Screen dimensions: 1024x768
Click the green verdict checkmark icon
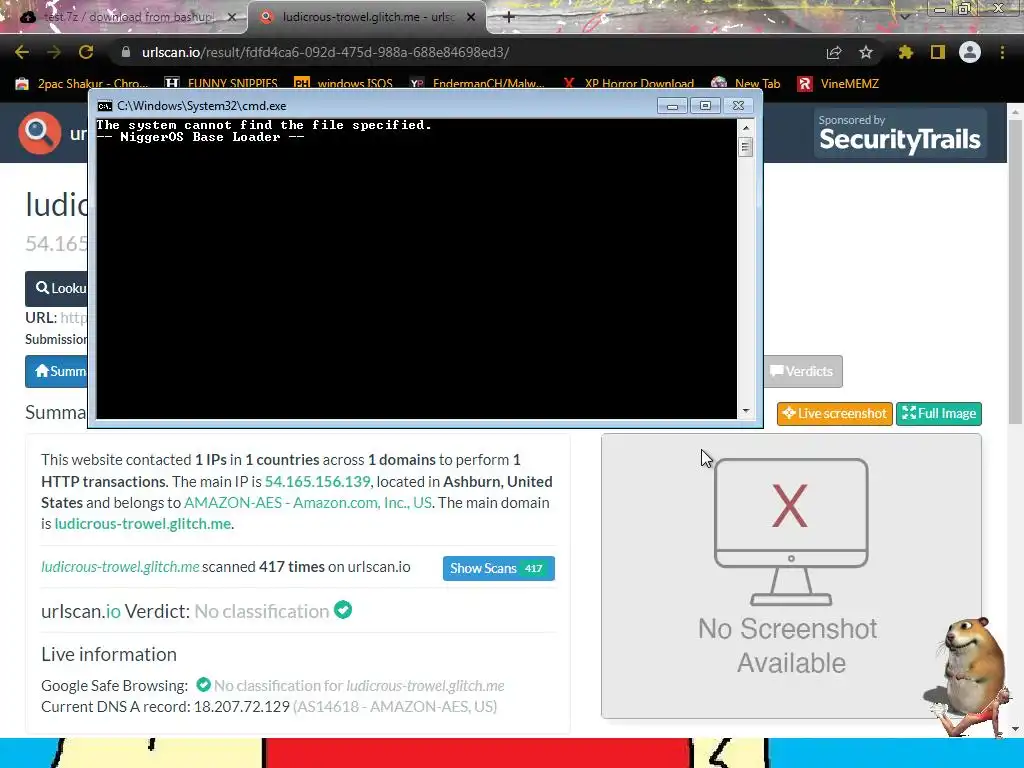343,610
